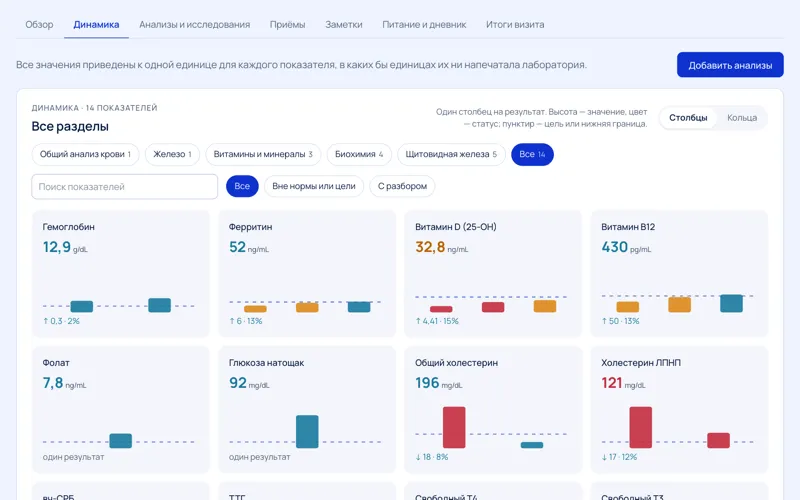Click Витамин B12 change ↑ 50 · 13%
The height and width of the screenshot is (500, 800).
(620, 321)
